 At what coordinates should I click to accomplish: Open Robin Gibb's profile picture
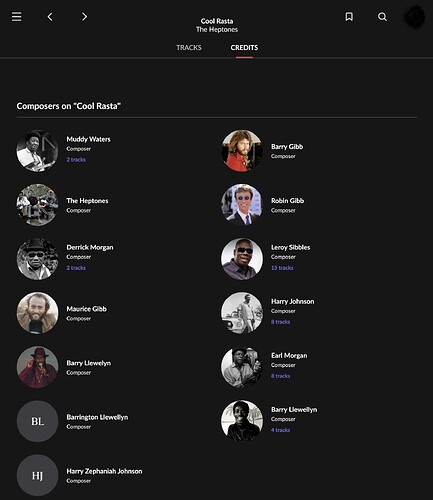(x=242, y=205)
